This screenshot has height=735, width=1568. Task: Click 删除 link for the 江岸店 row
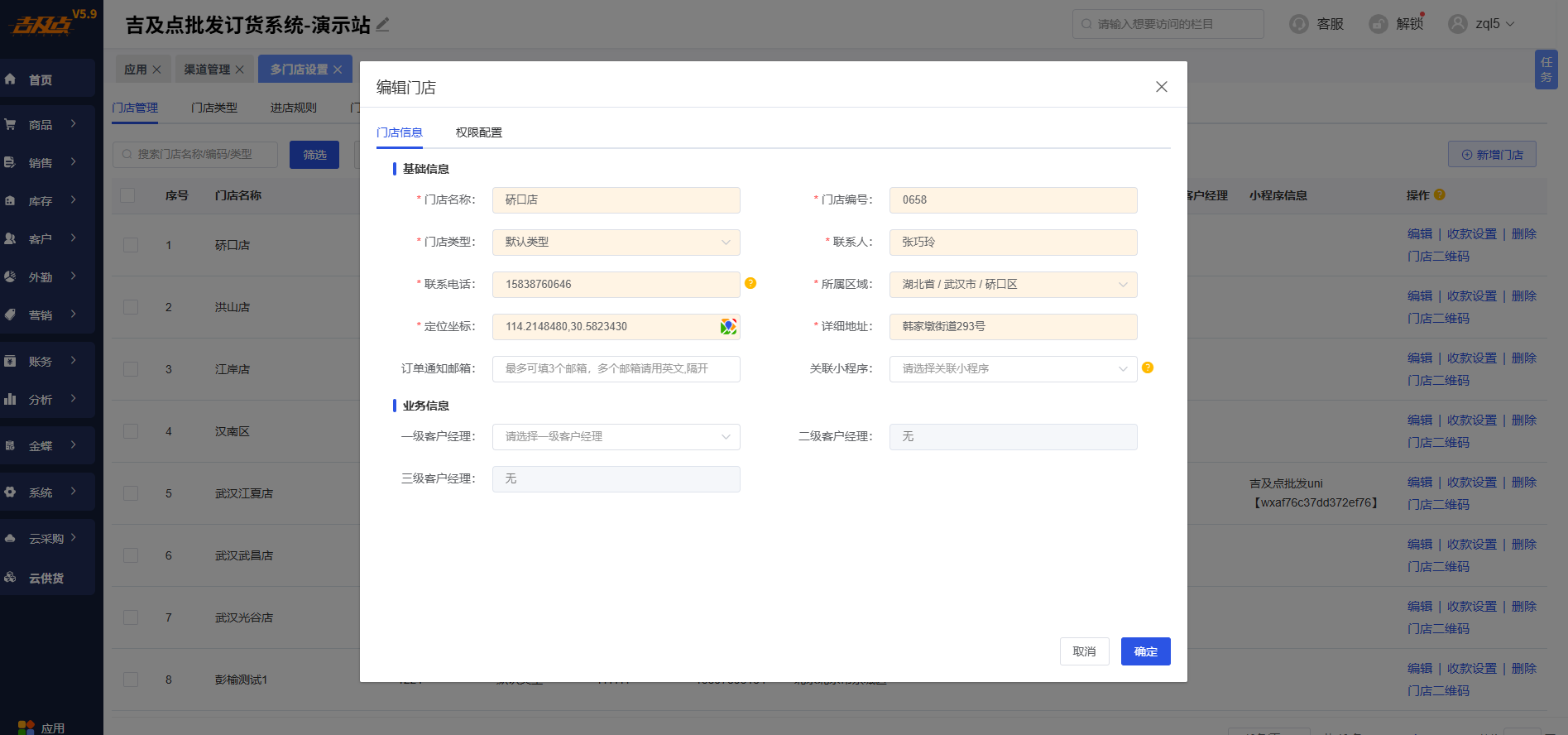click(1524, 358)
